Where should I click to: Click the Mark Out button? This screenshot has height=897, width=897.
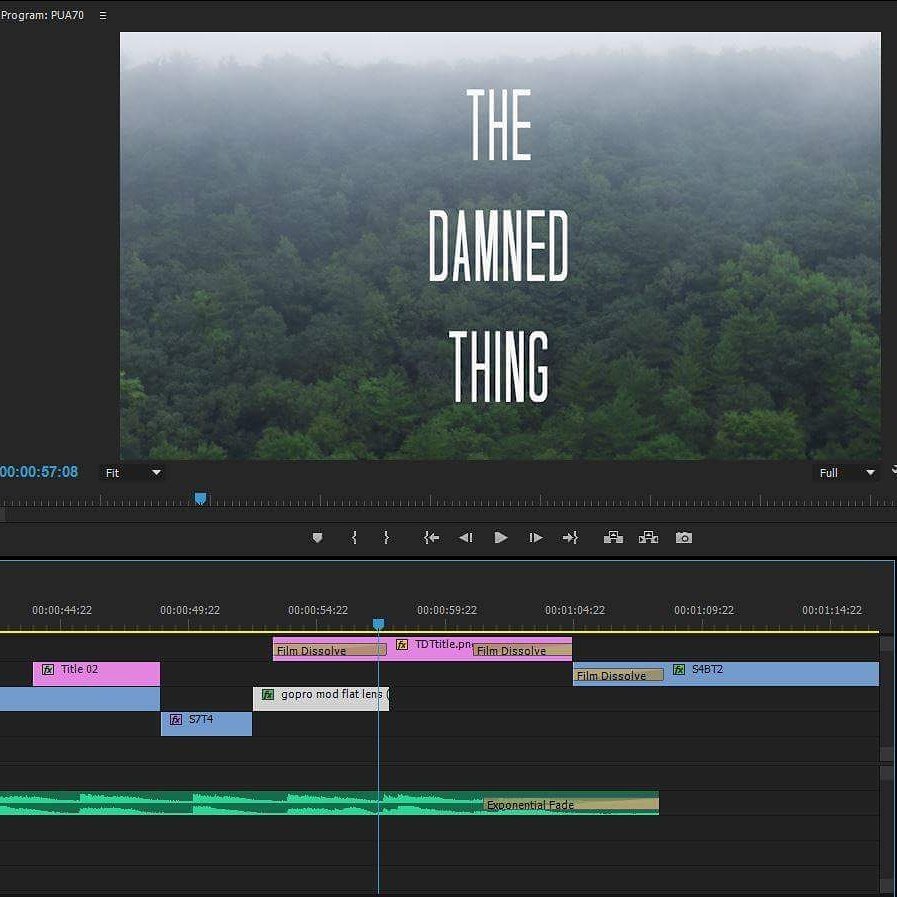point(386,538)
